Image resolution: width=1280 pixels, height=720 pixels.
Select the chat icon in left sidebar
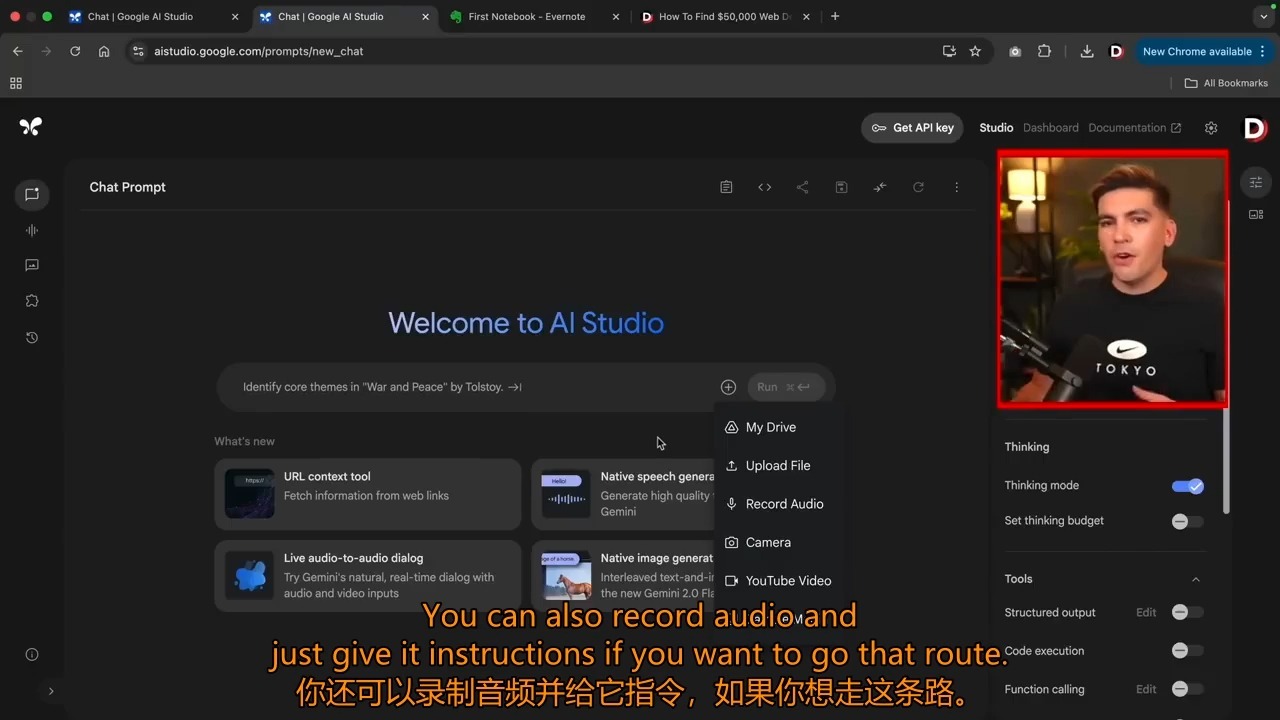(x=32, y=194)
